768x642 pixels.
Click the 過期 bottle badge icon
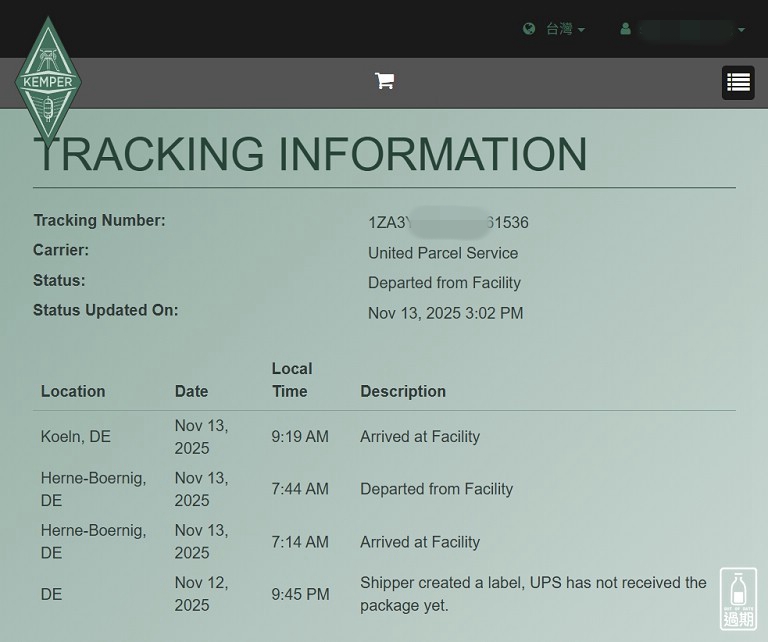point(738,598)
